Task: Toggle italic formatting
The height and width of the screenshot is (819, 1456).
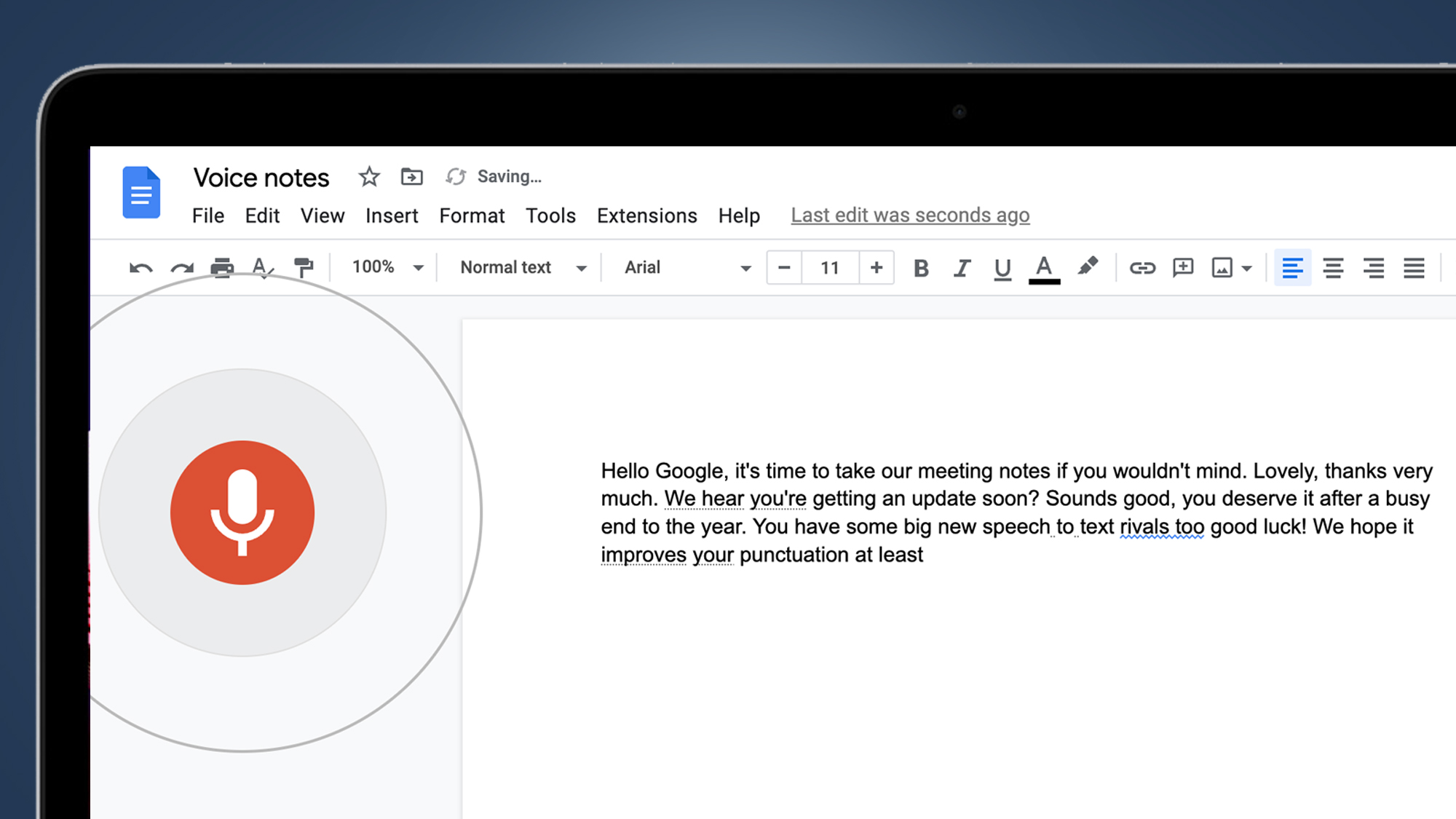Action: point(962,268)
